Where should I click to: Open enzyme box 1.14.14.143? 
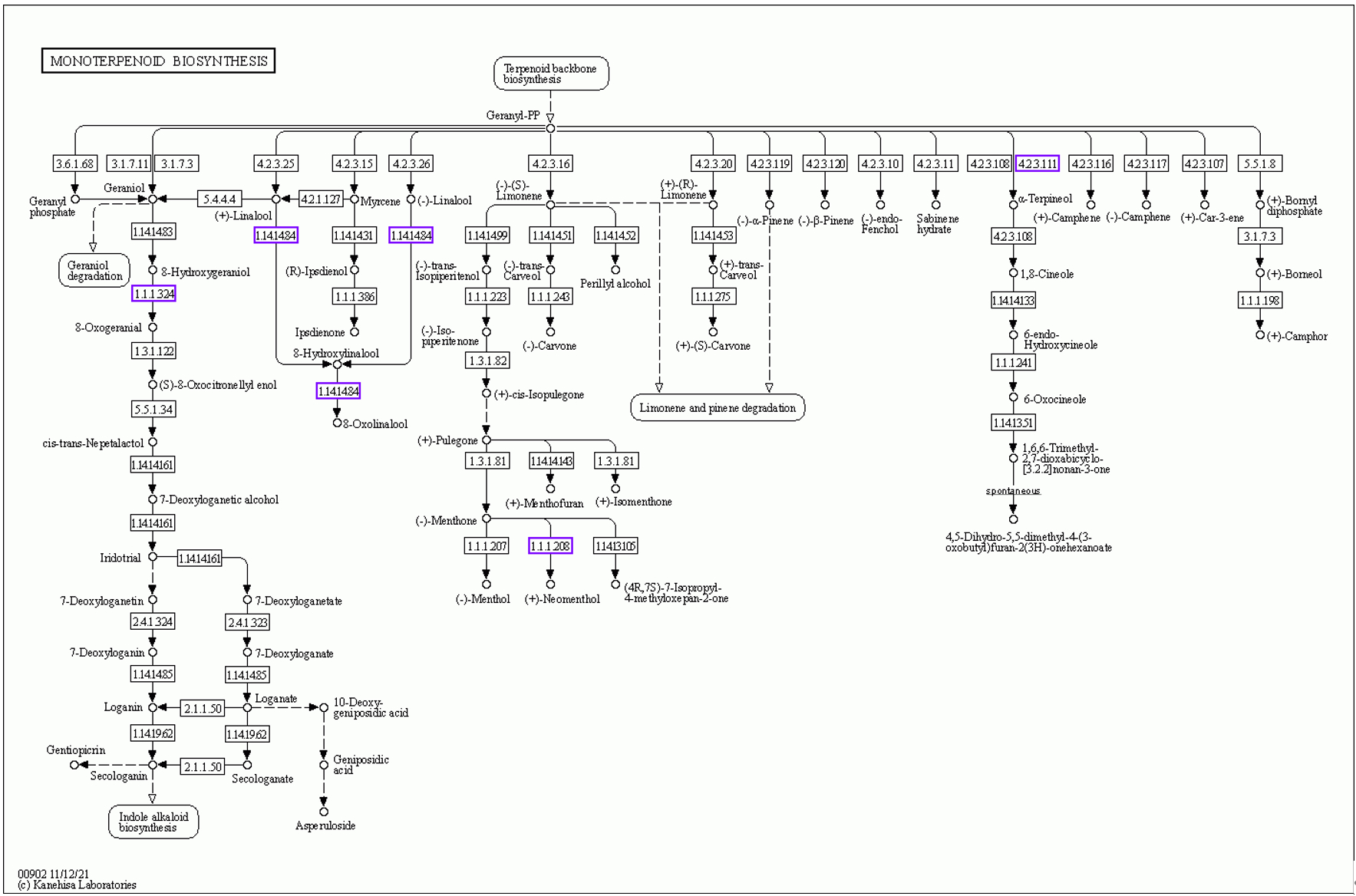551,461
